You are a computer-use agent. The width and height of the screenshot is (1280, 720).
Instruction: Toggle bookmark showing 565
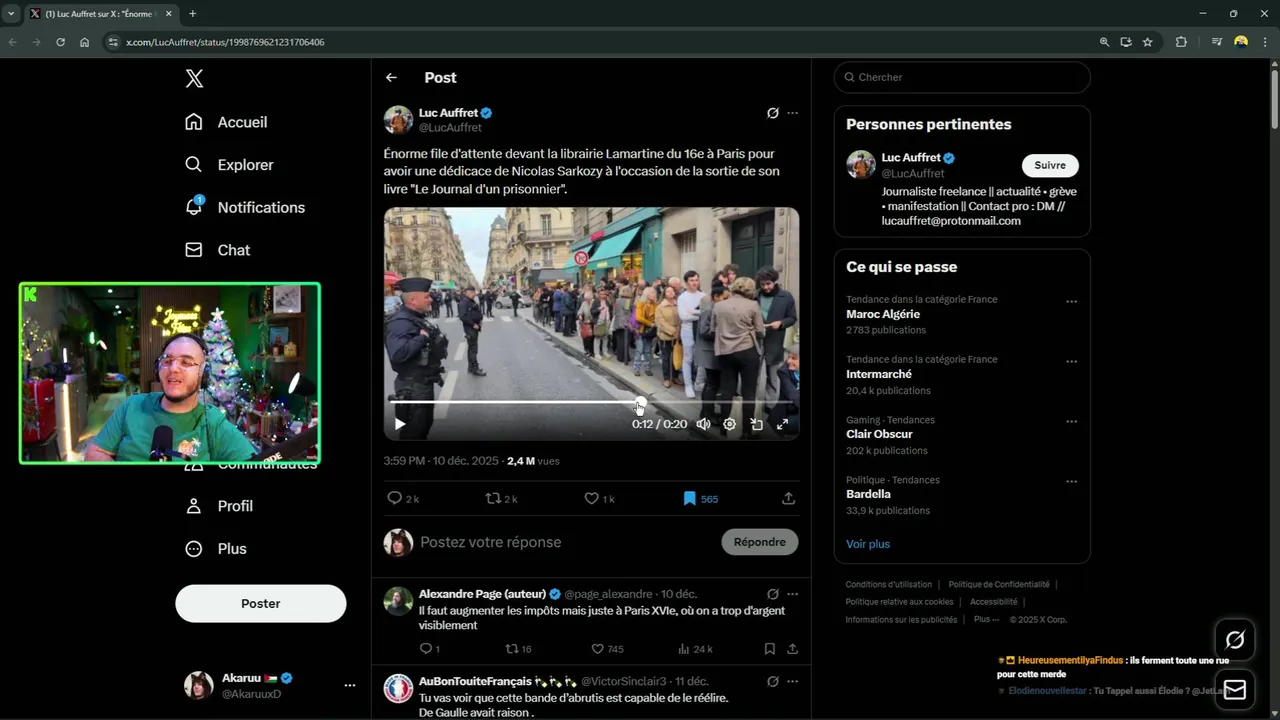[700, 498]
